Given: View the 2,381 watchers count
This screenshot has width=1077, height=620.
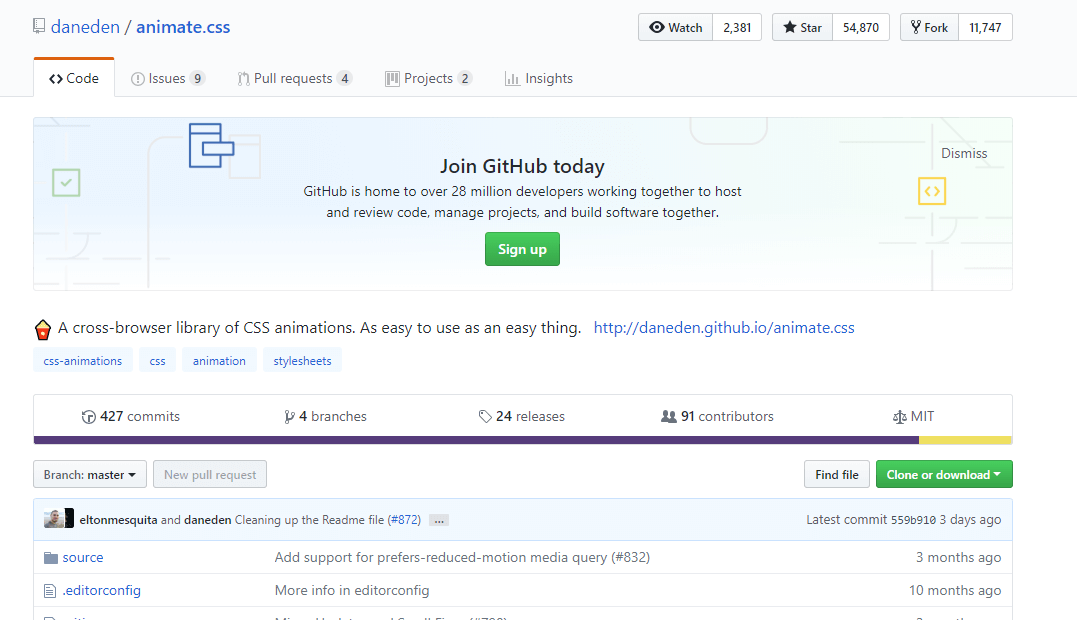Looking at the screenshot, I should click(737, 27).
